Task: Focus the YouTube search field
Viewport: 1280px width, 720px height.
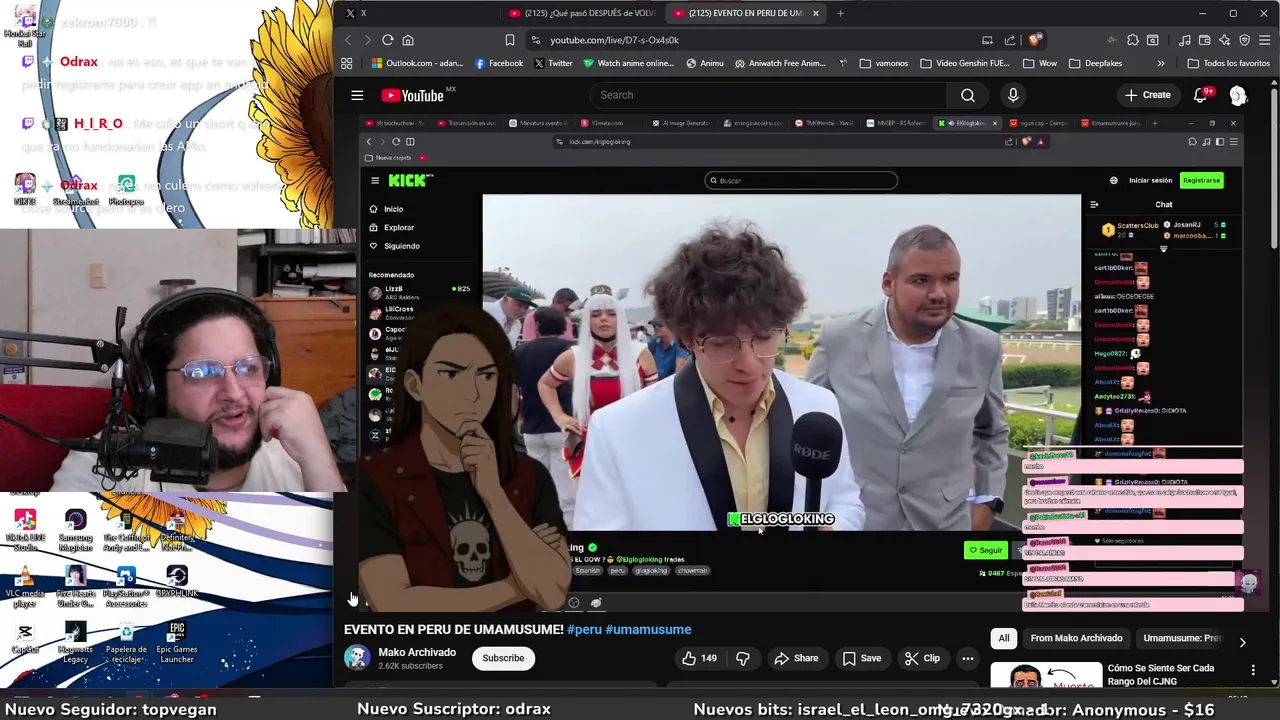Action: click(767, 95)
